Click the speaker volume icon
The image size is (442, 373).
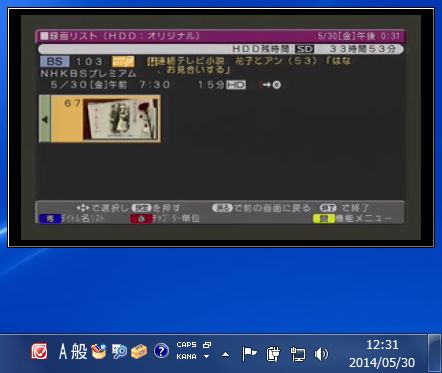(x=321, y=354)
